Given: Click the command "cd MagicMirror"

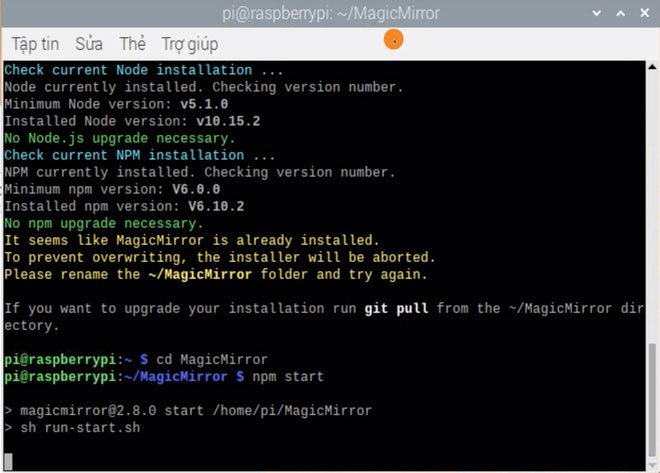Looking at the screenshot, I should [x=212, y=360].
